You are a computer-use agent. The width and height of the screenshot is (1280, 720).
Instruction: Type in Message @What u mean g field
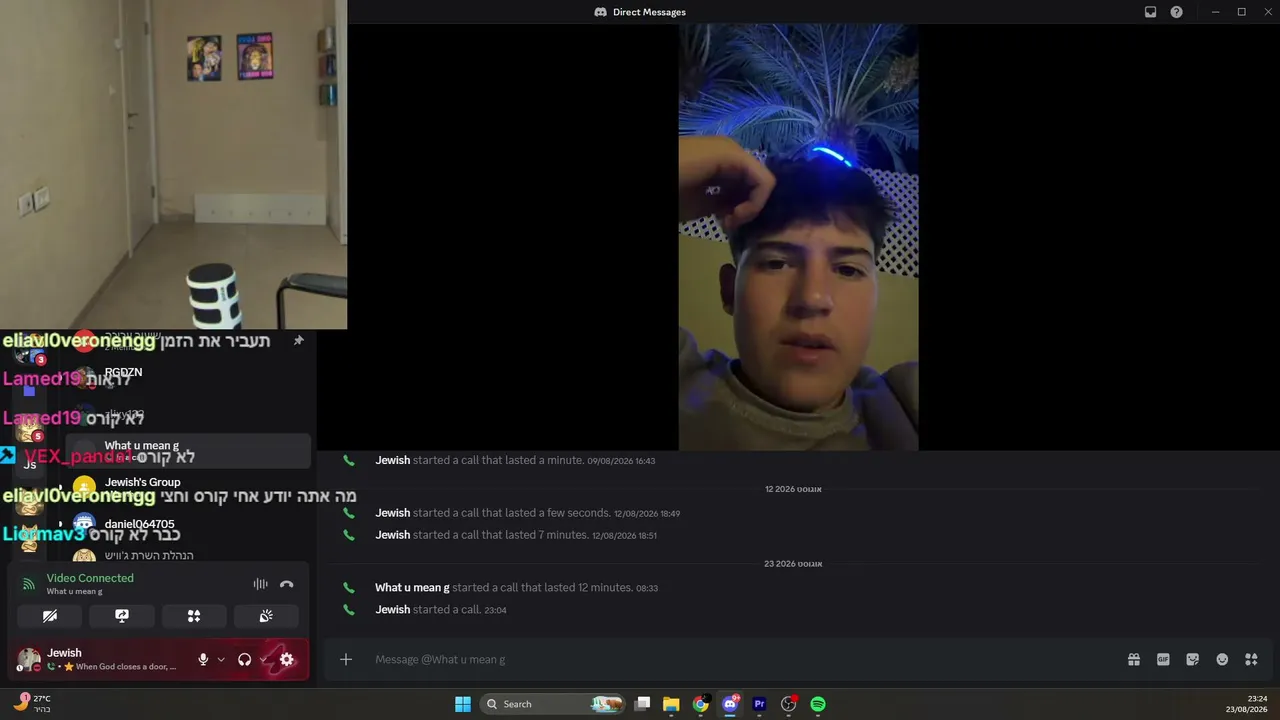click(740, 659)
